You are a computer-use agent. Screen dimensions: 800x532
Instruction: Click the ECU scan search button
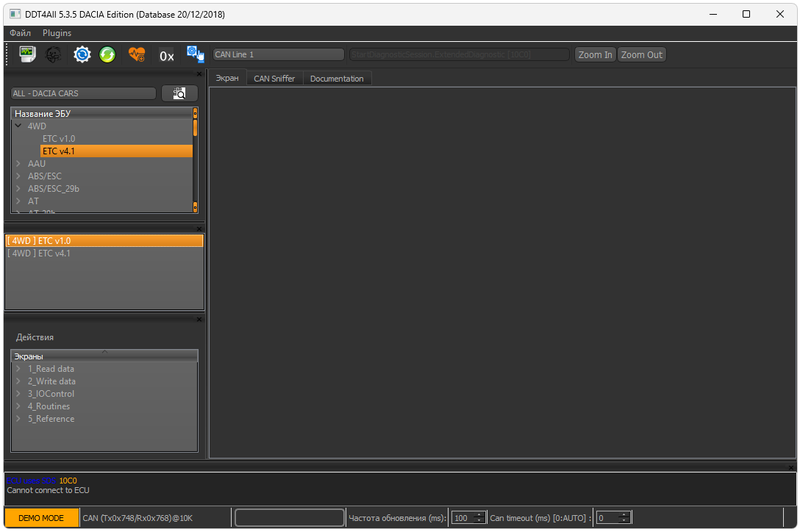179,93
